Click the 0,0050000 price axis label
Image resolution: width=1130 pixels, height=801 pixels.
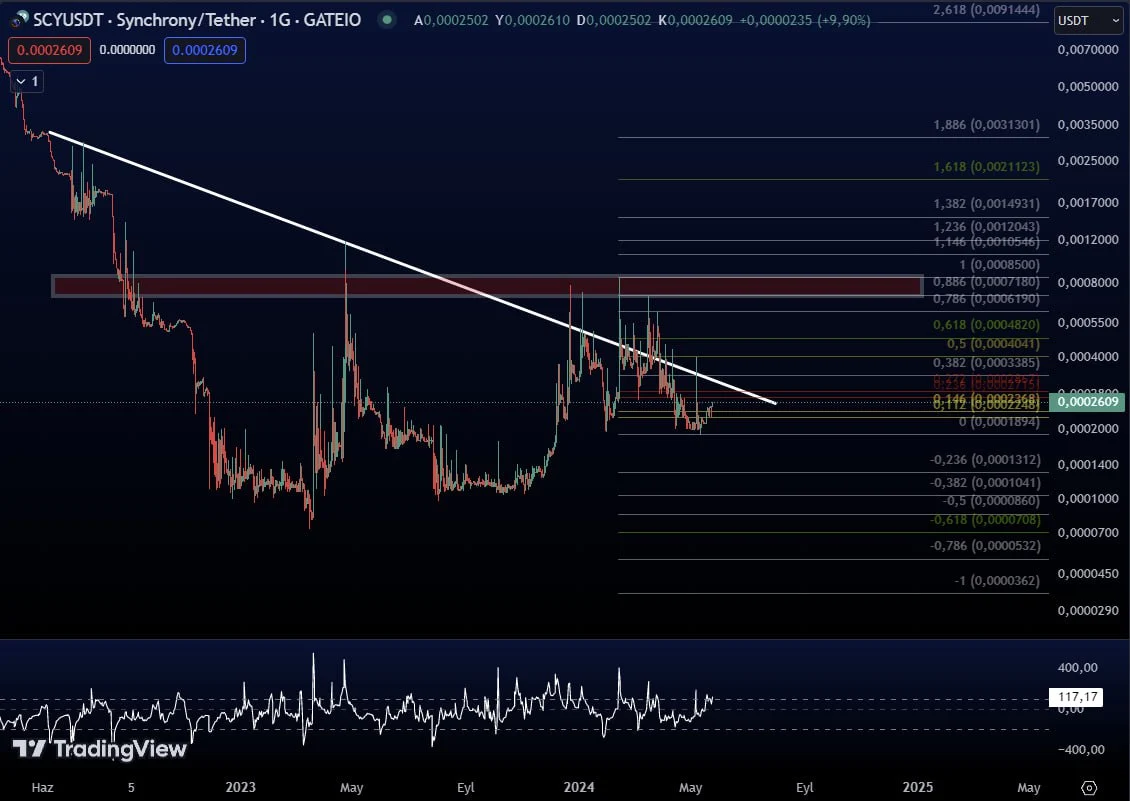click(1088, 87)
